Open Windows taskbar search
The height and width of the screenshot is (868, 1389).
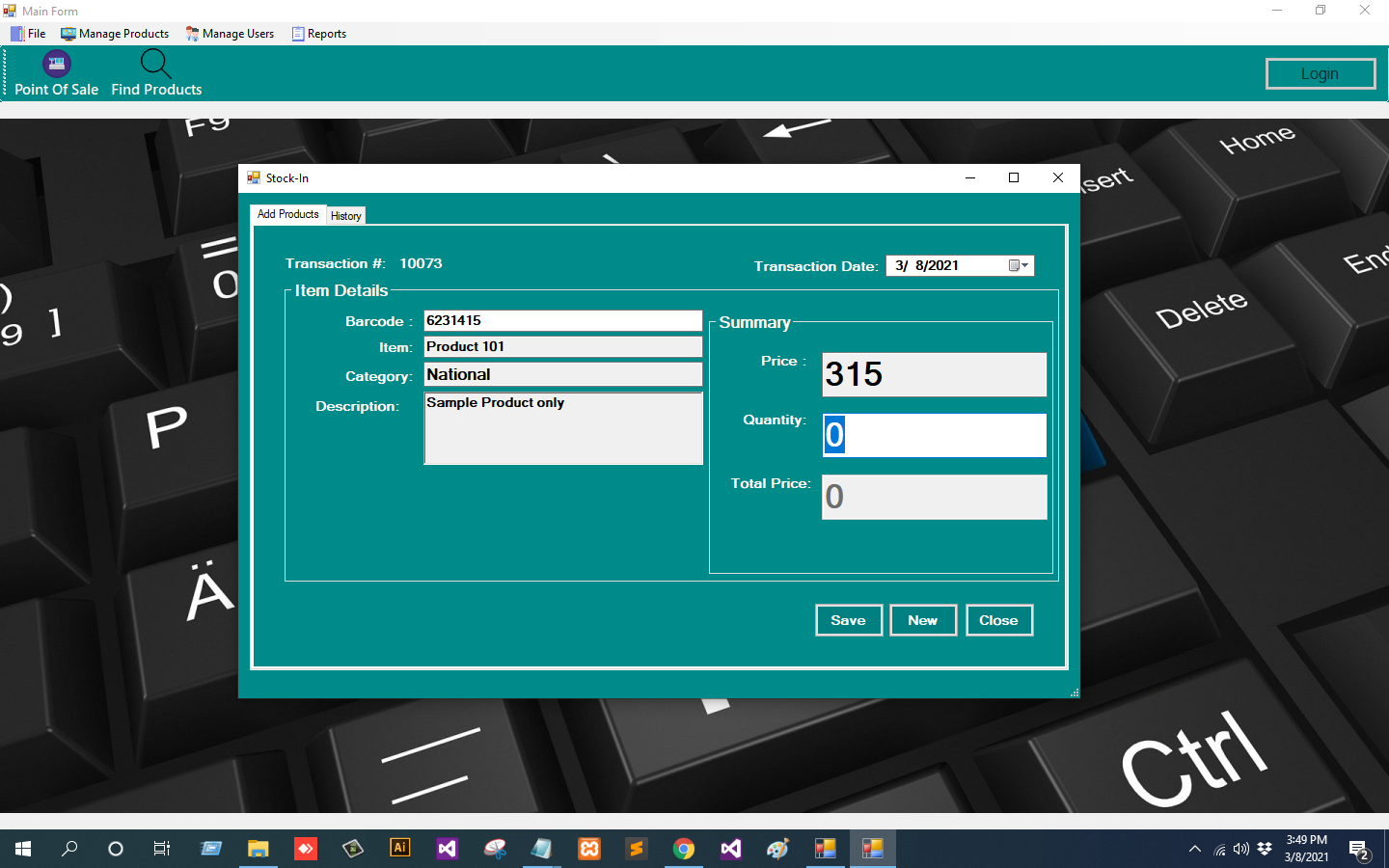coord(69,849)
